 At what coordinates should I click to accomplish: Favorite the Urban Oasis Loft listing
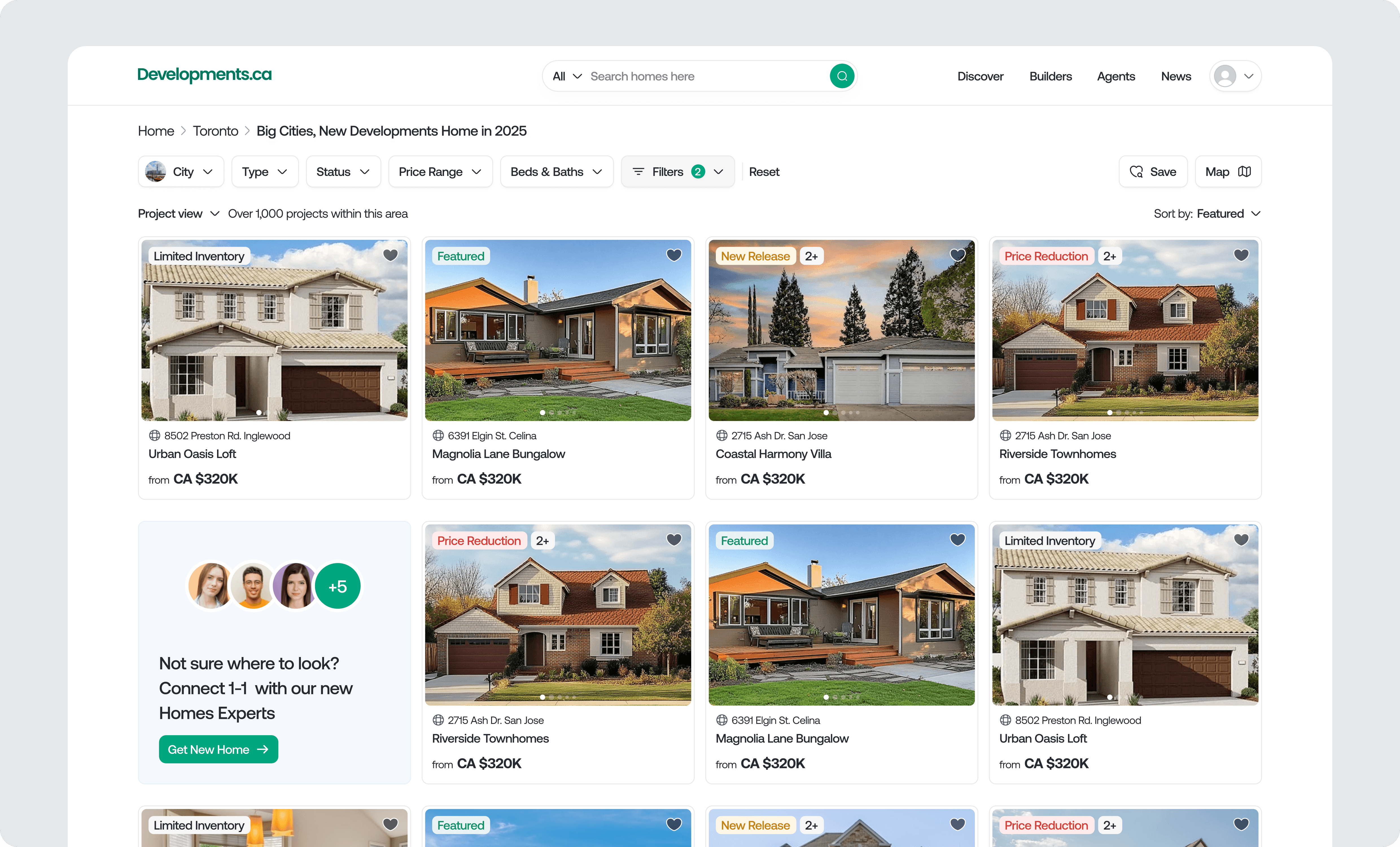click(x=390, y=255)
